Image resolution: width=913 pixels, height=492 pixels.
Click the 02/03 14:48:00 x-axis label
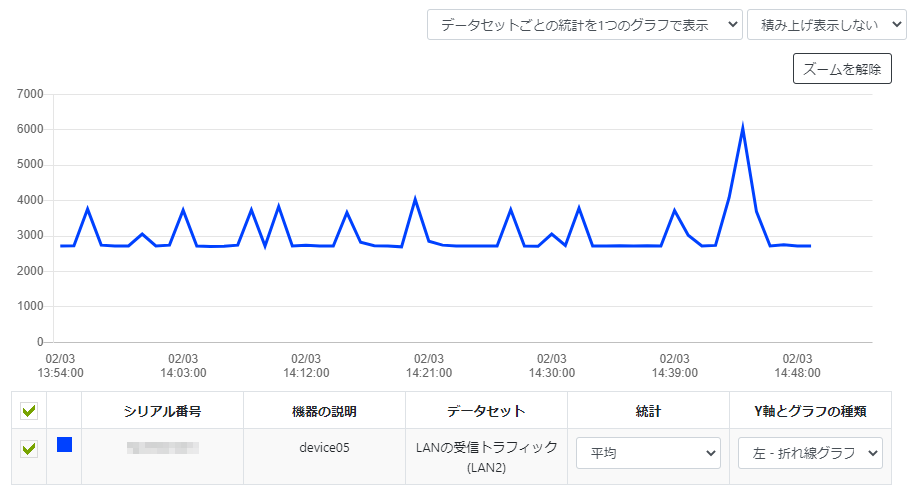(797, 366)
